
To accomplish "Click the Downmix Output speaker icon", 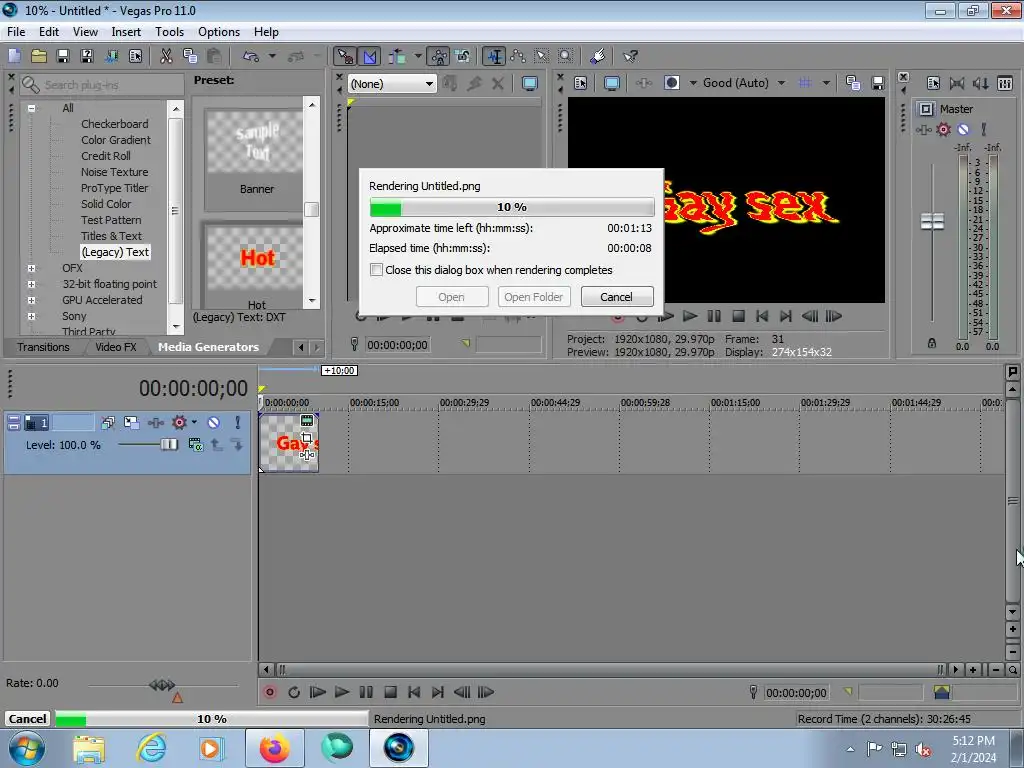I will click(x=957, y=83).
